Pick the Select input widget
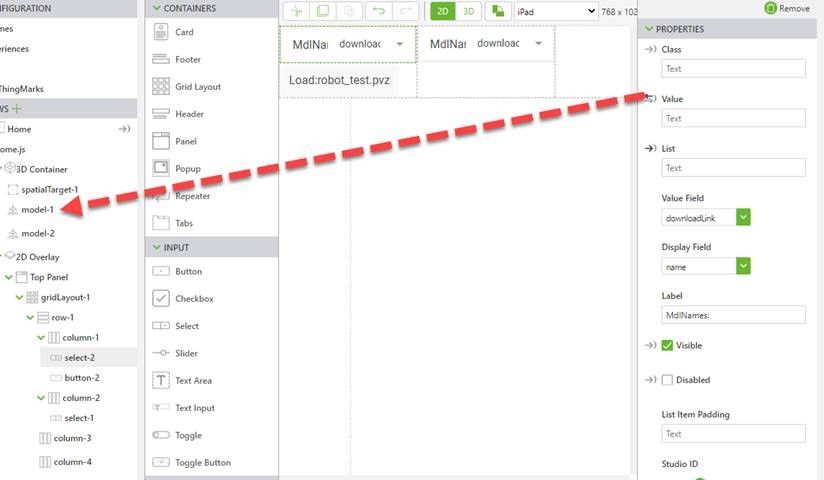The width and height of the screenshot is (824, 480). [x=176, y=326]
